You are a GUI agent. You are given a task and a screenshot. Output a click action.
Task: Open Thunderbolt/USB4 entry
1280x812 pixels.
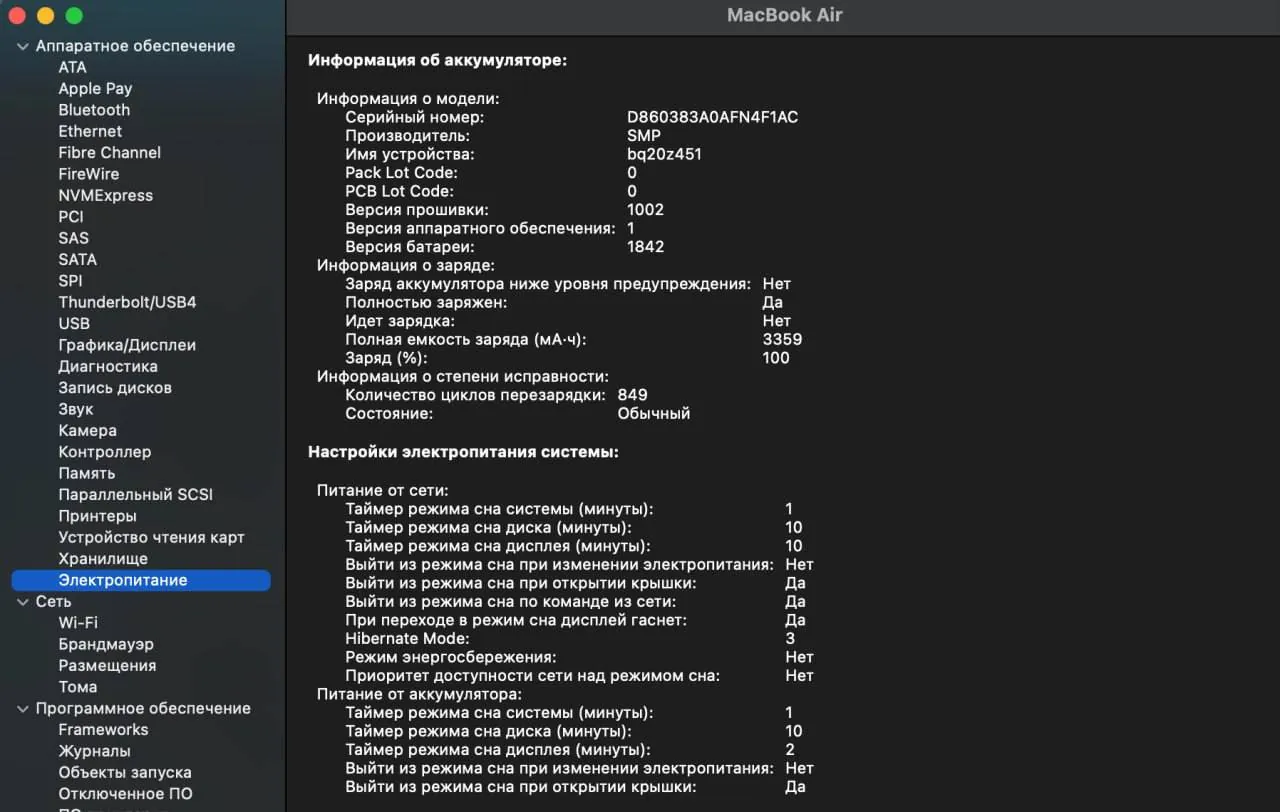(127, 302)
